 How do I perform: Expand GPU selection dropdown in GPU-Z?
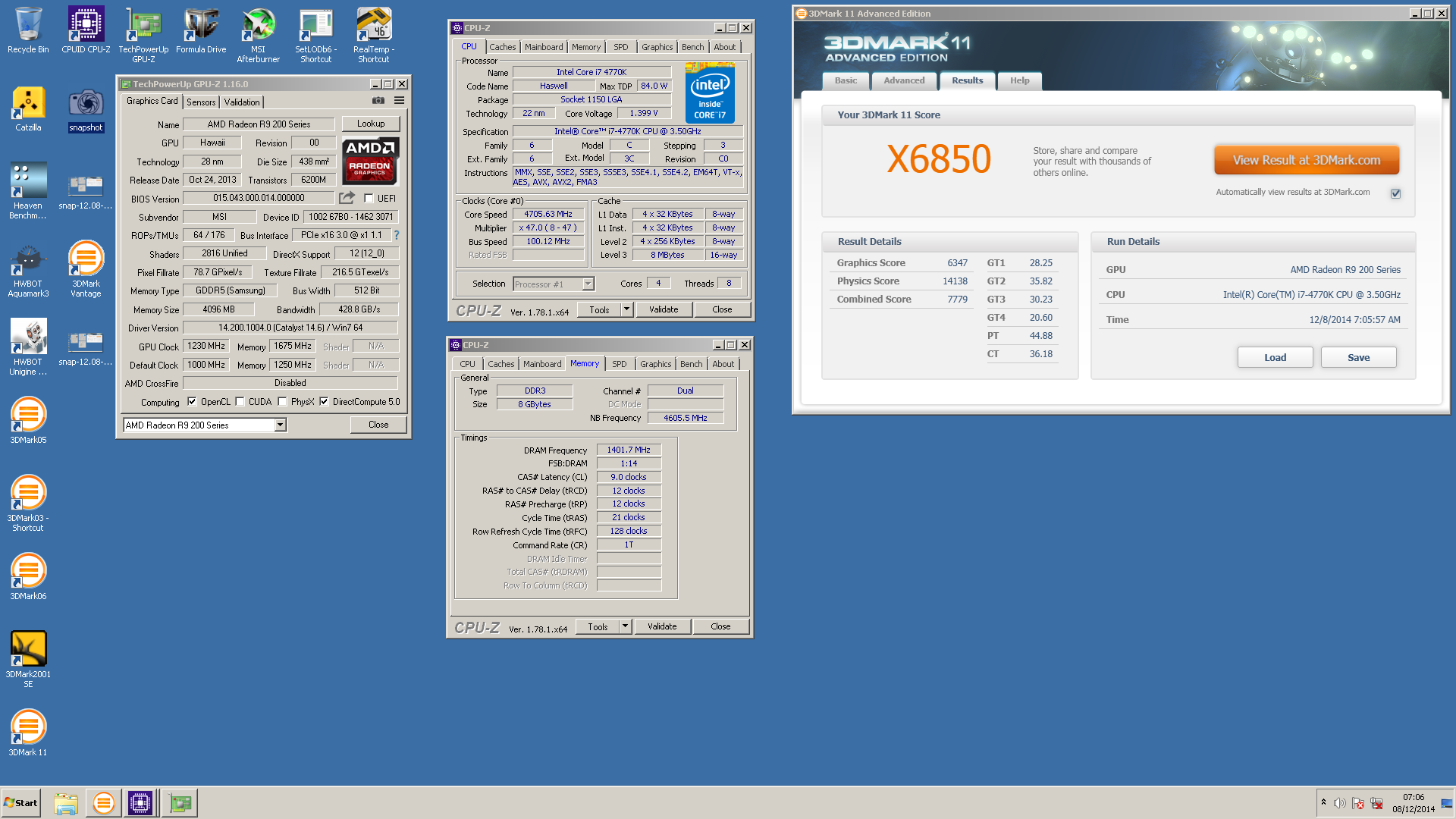coord(280,425)
